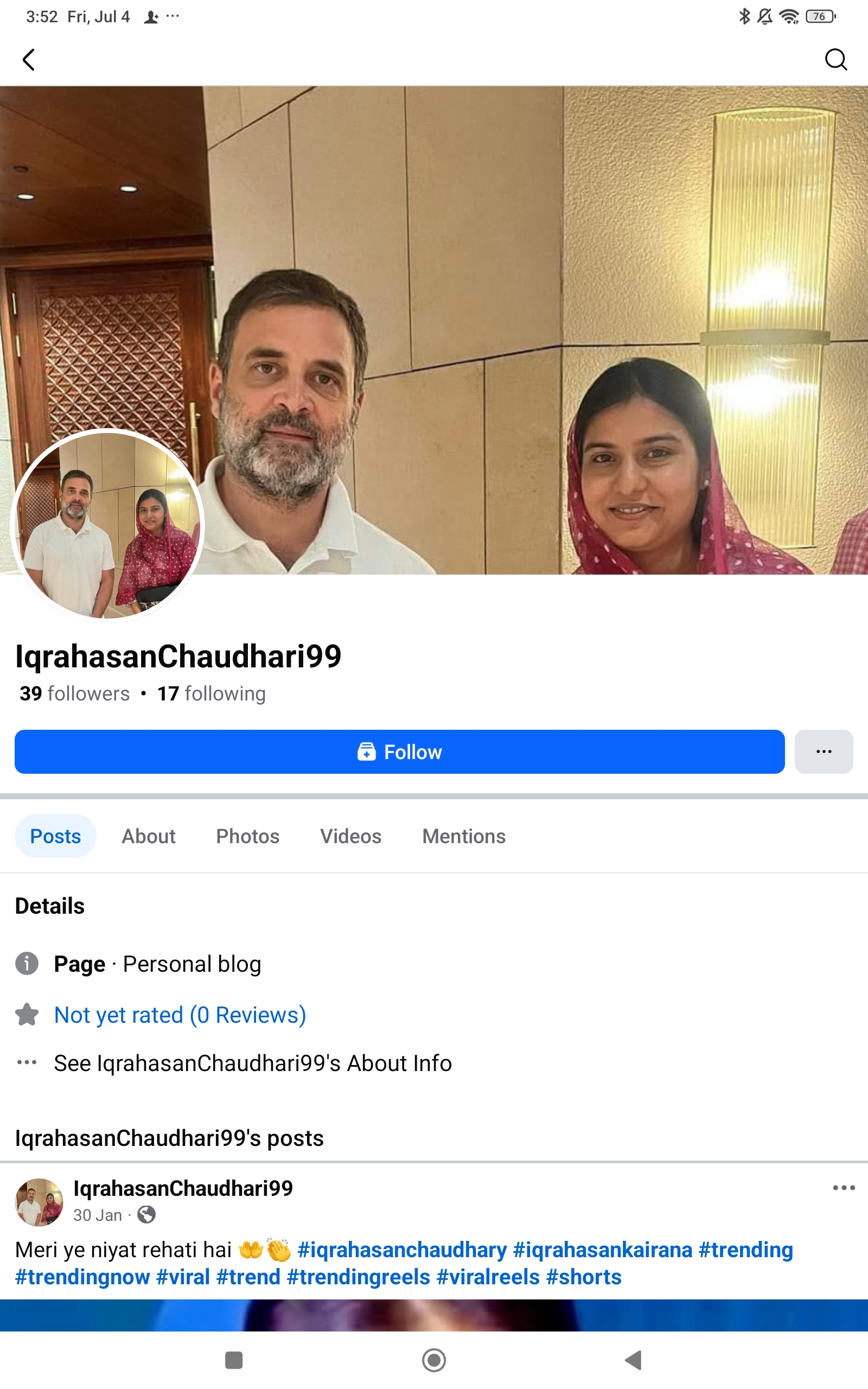
Task: Expand See IqrahasanChaudhari99's About Info
Action: click(x=253, y=1062)
